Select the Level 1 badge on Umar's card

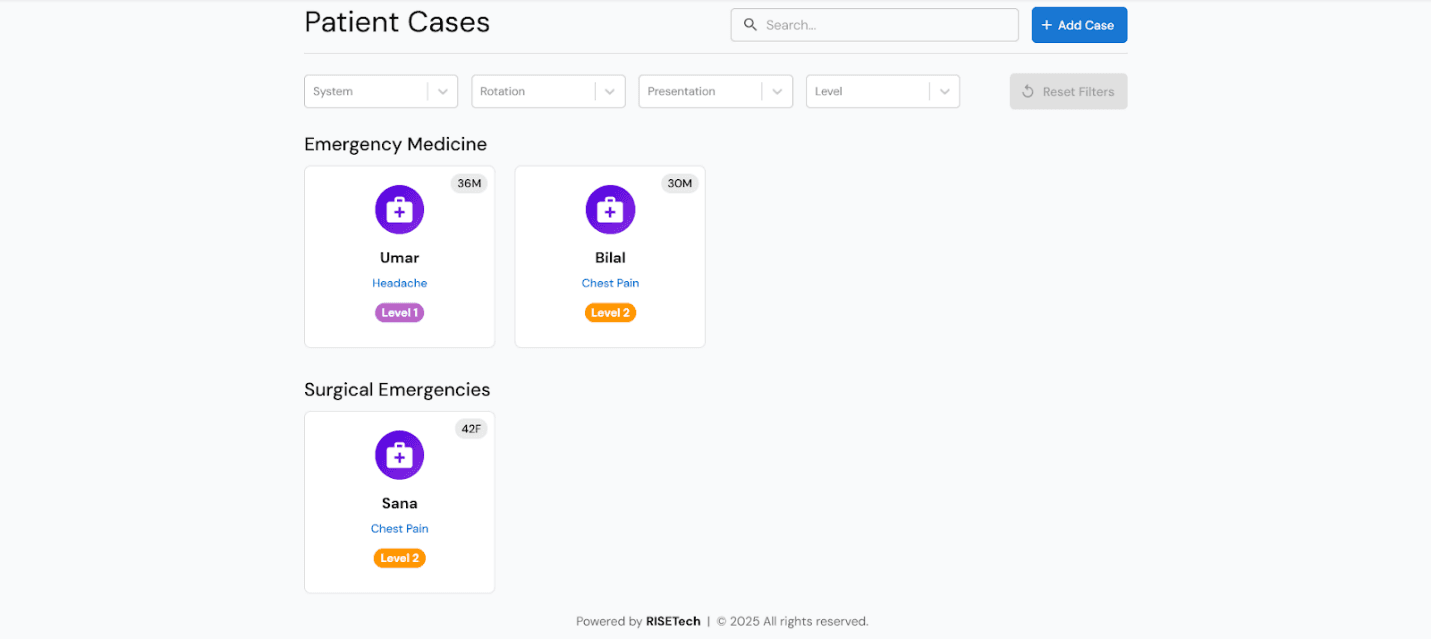coord(399,312)
